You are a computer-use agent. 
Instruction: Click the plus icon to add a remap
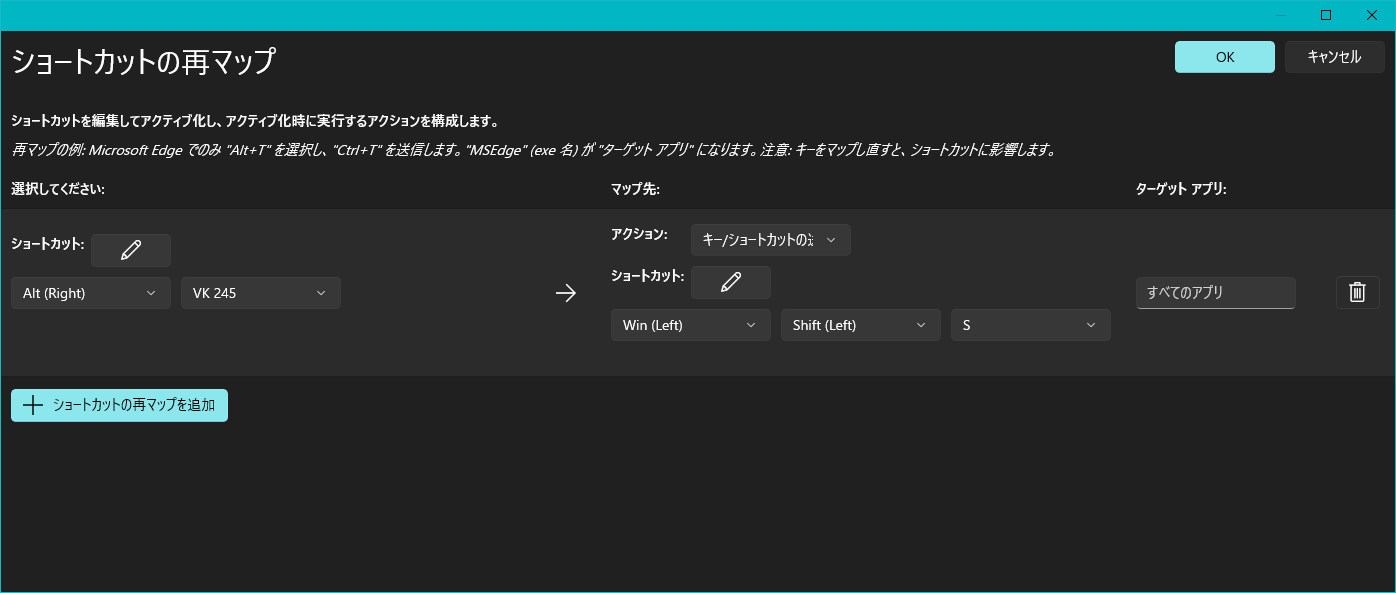(x=33, y=405)
